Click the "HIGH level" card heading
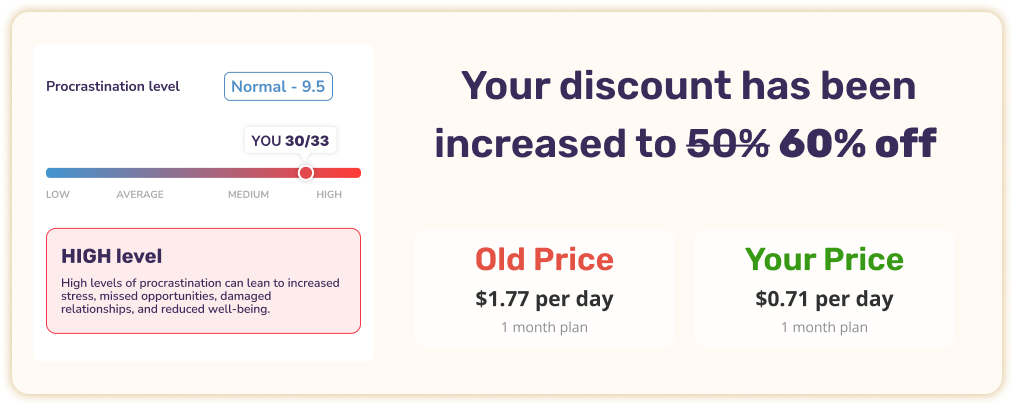This screenshot has height=406, width=1014. coord(111,257)
